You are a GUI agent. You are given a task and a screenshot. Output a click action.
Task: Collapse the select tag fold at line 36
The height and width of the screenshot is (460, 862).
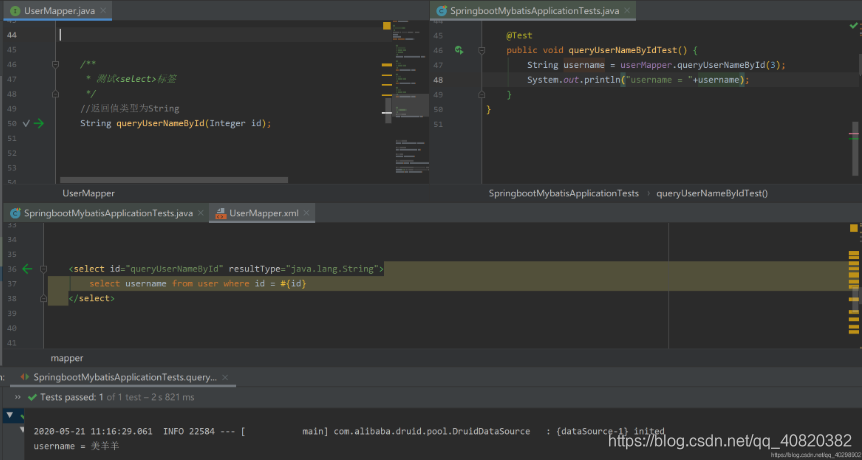coord(43,269)
